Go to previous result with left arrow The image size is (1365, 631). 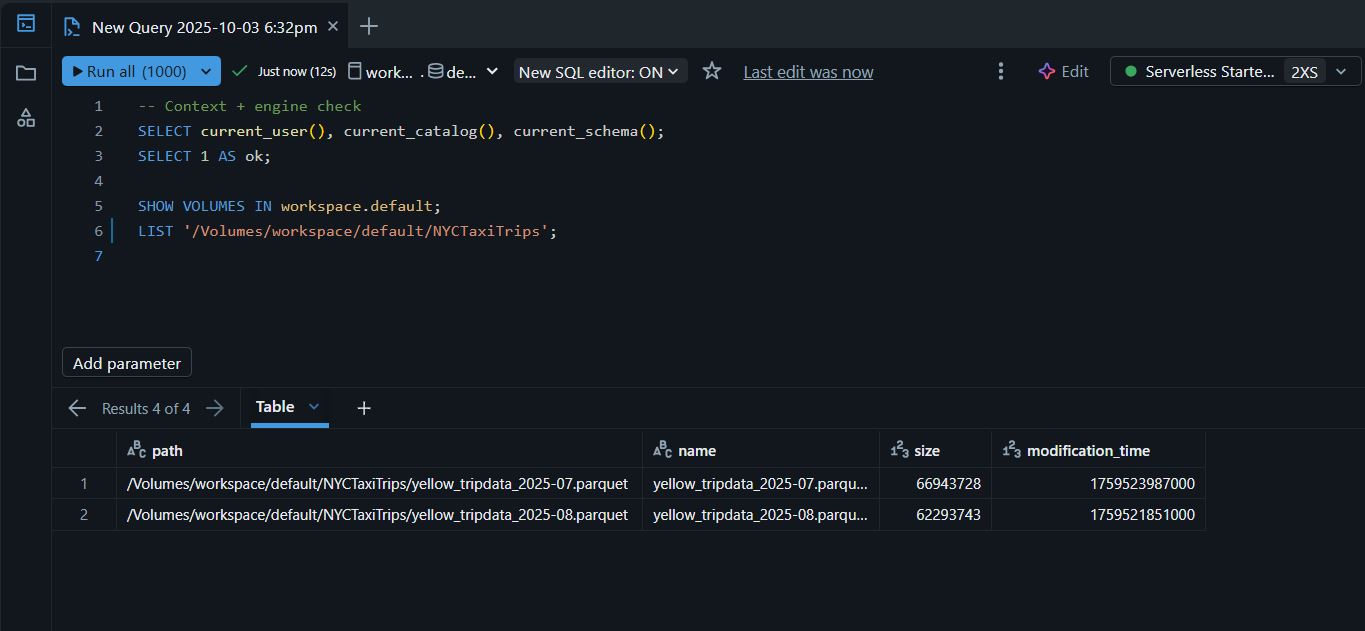(x=77, y=408)
